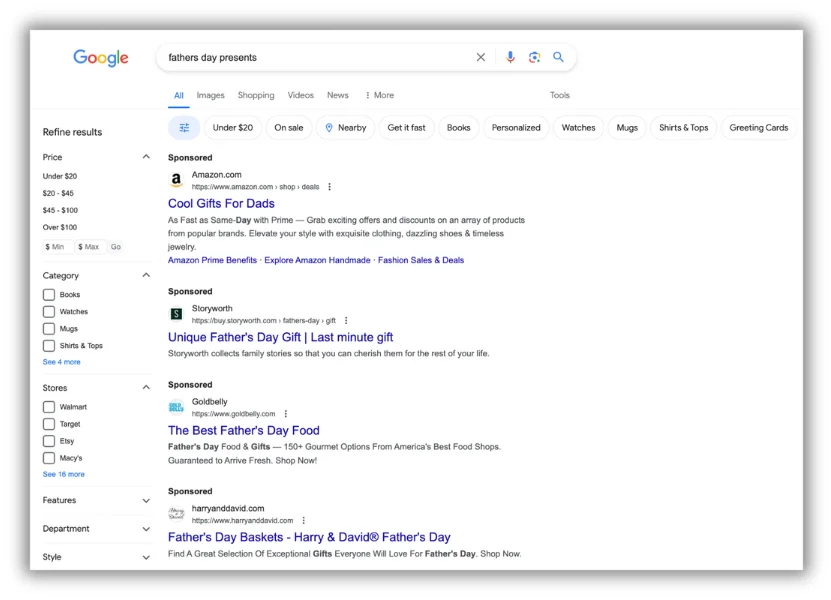Collapse the Price filter section
The height and width of the screenshot is (600, 831).
pyautogui.click(x=146, y=157)
